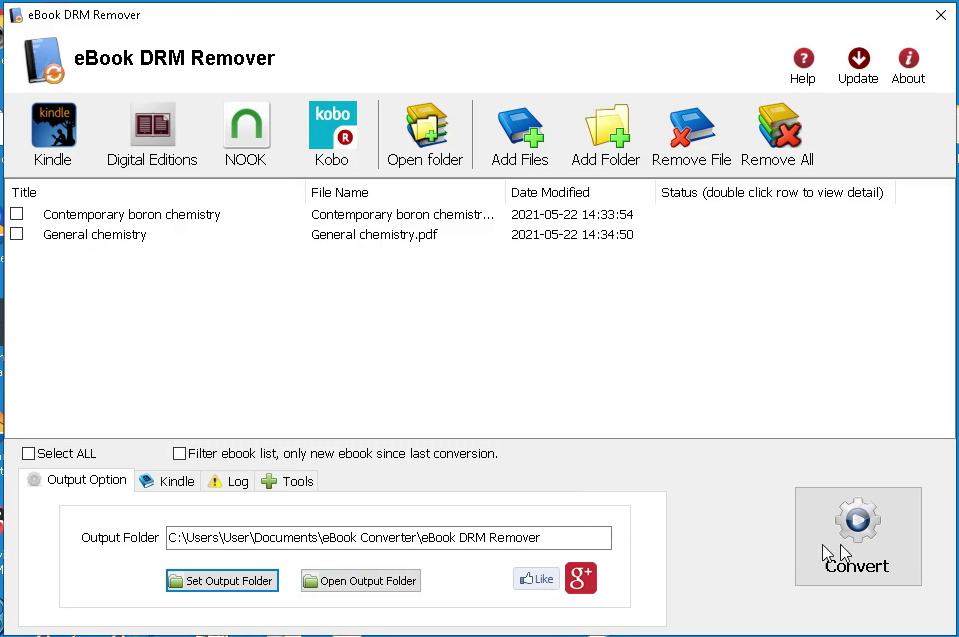Enable the Select ALL checkbox
Viewport: 959px width, 637px height.
28,454
